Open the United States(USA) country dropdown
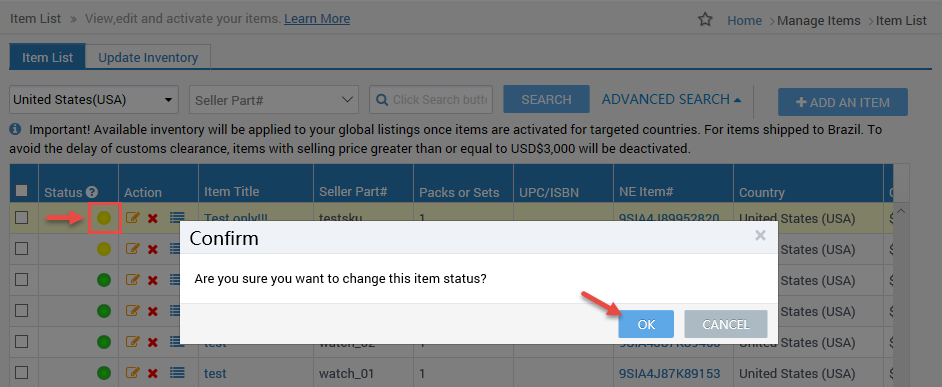 coord(94,100)
